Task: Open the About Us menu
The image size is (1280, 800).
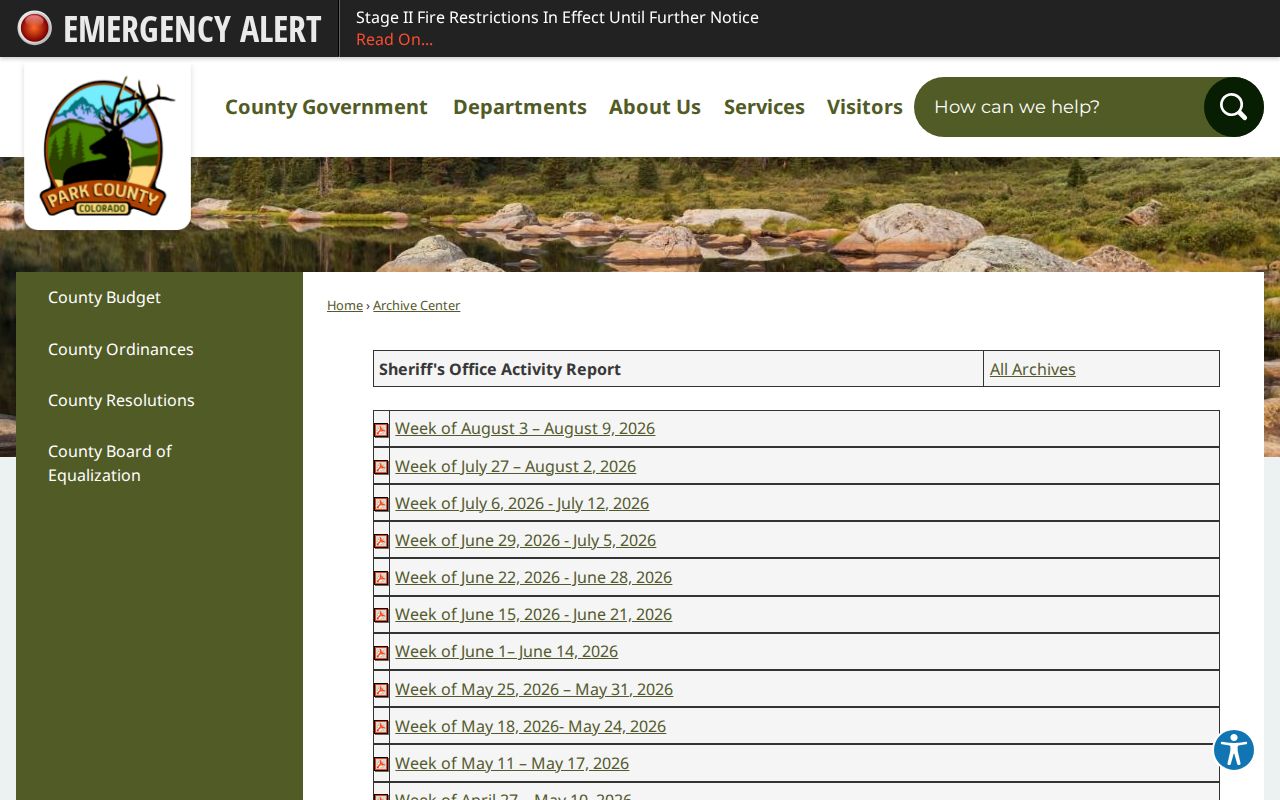Action: click(x=655, y=107)
